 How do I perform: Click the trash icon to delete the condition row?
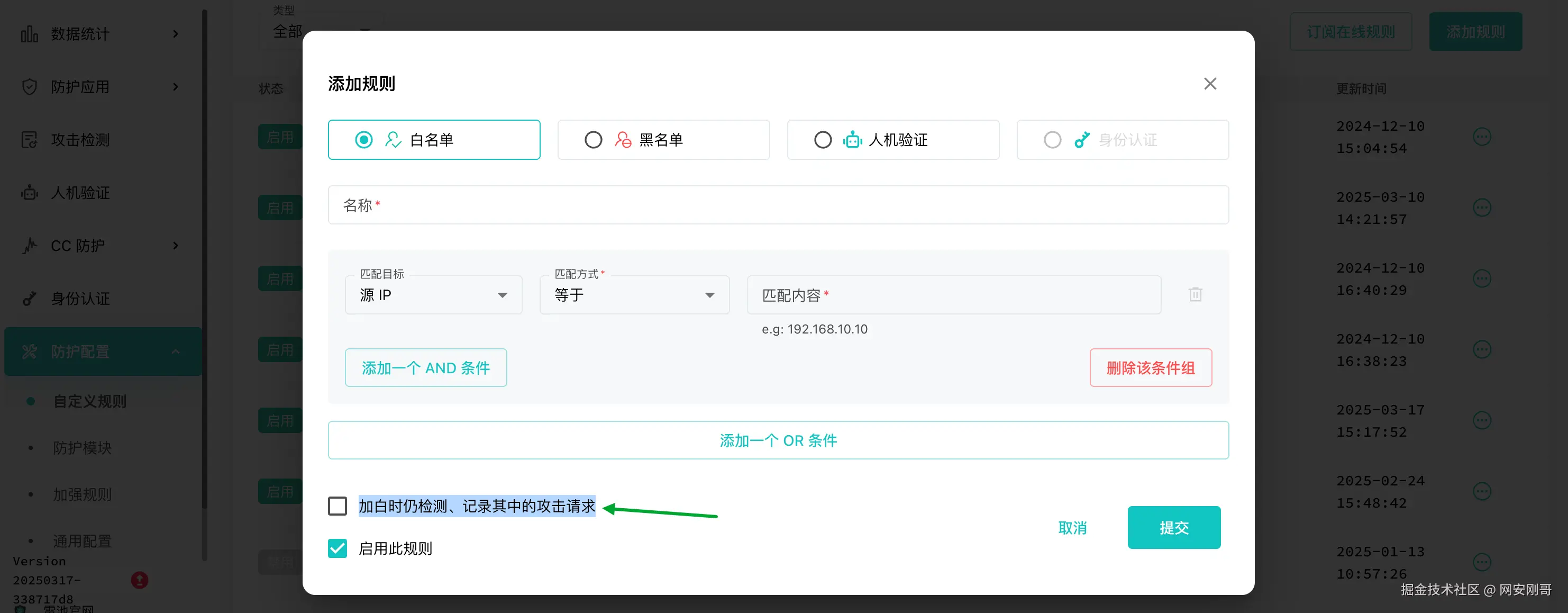pos(1195,295)
